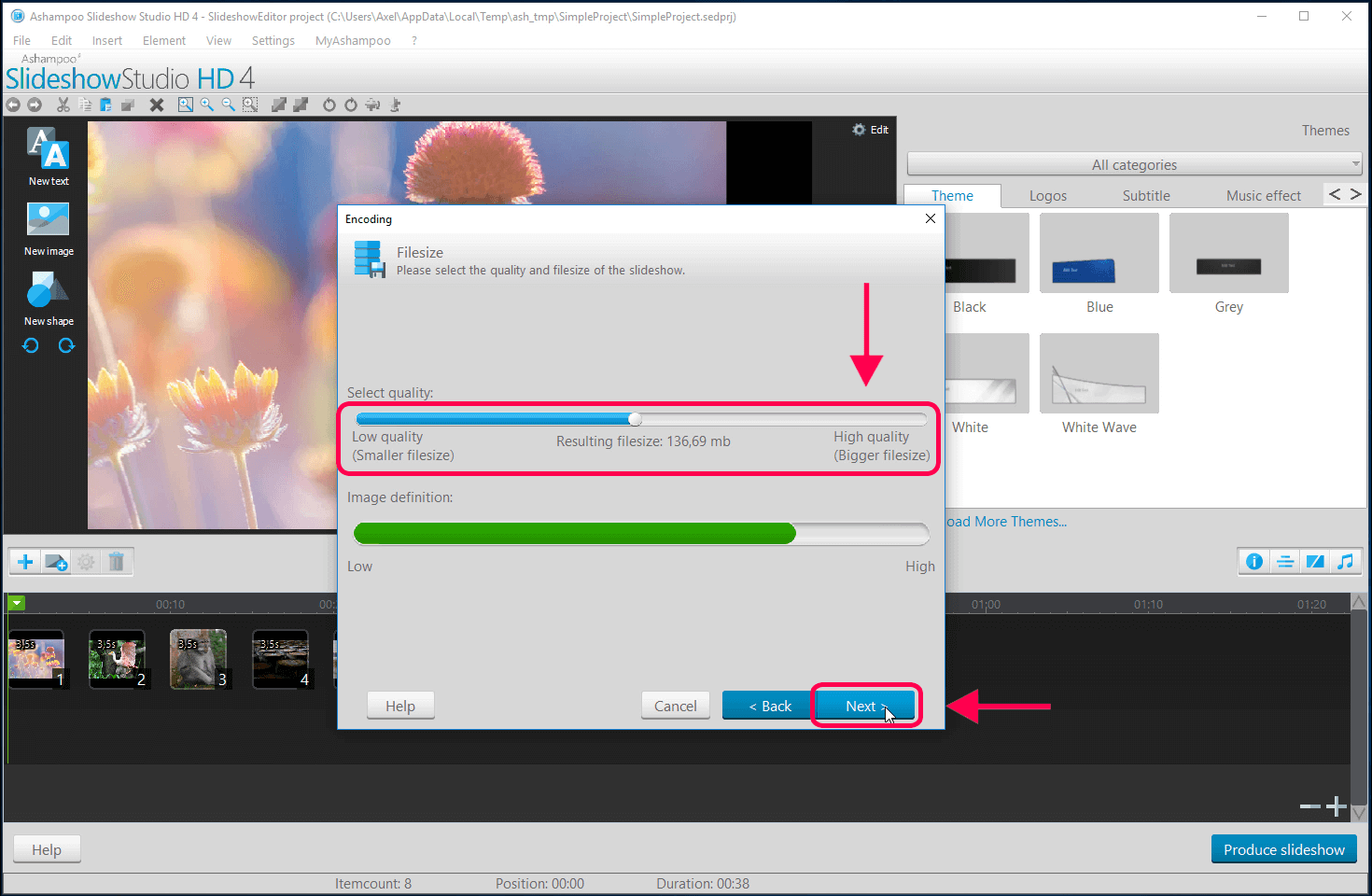
Task: Open the File menu
Action: pos(21,40)
